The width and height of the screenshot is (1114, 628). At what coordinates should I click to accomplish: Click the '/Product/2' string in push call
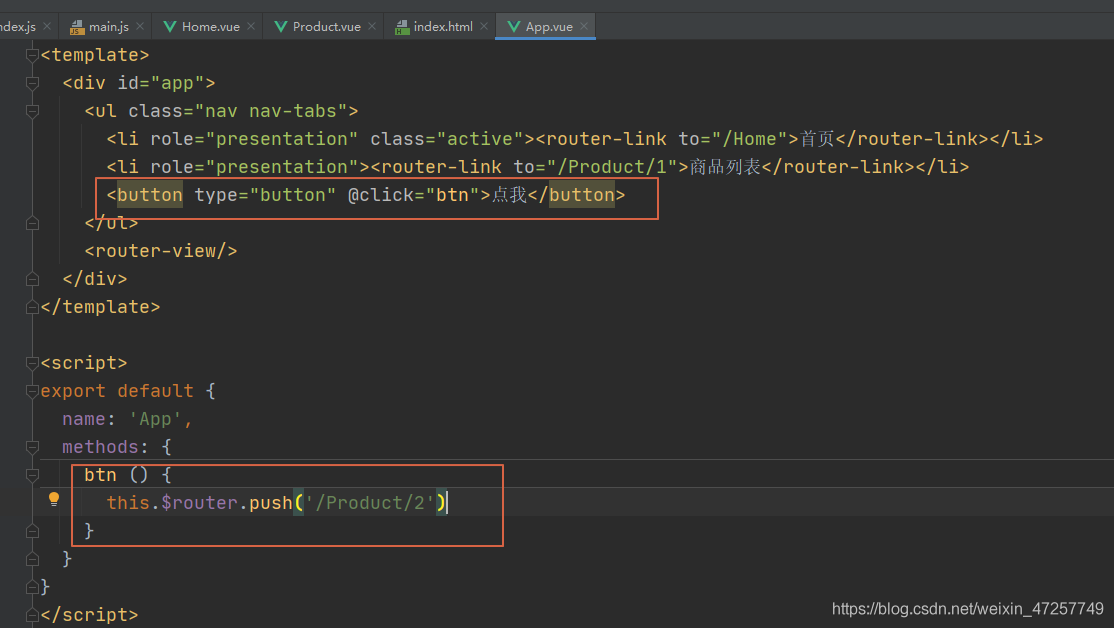coord(369,503)
